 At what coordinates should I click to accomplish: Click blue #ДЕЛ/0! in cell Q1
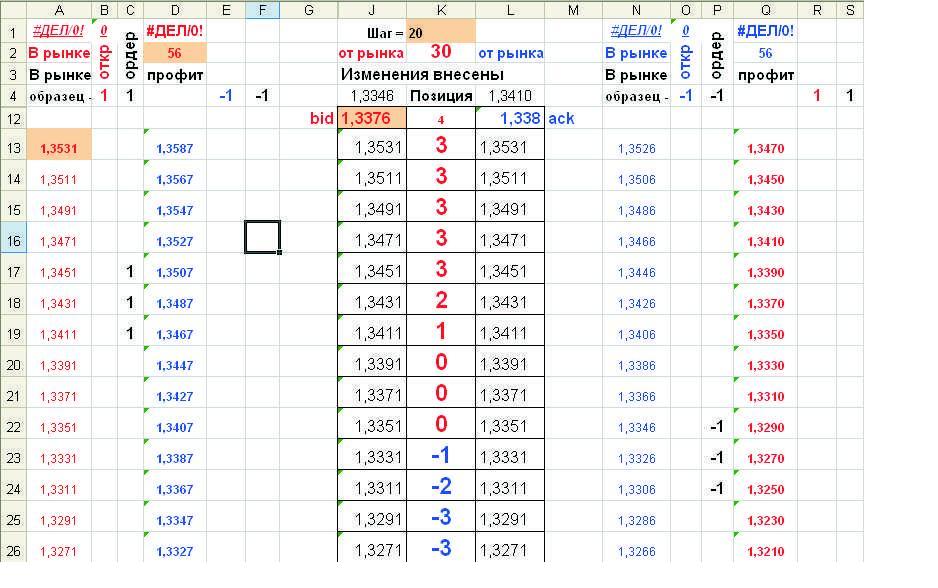(765, 31)
